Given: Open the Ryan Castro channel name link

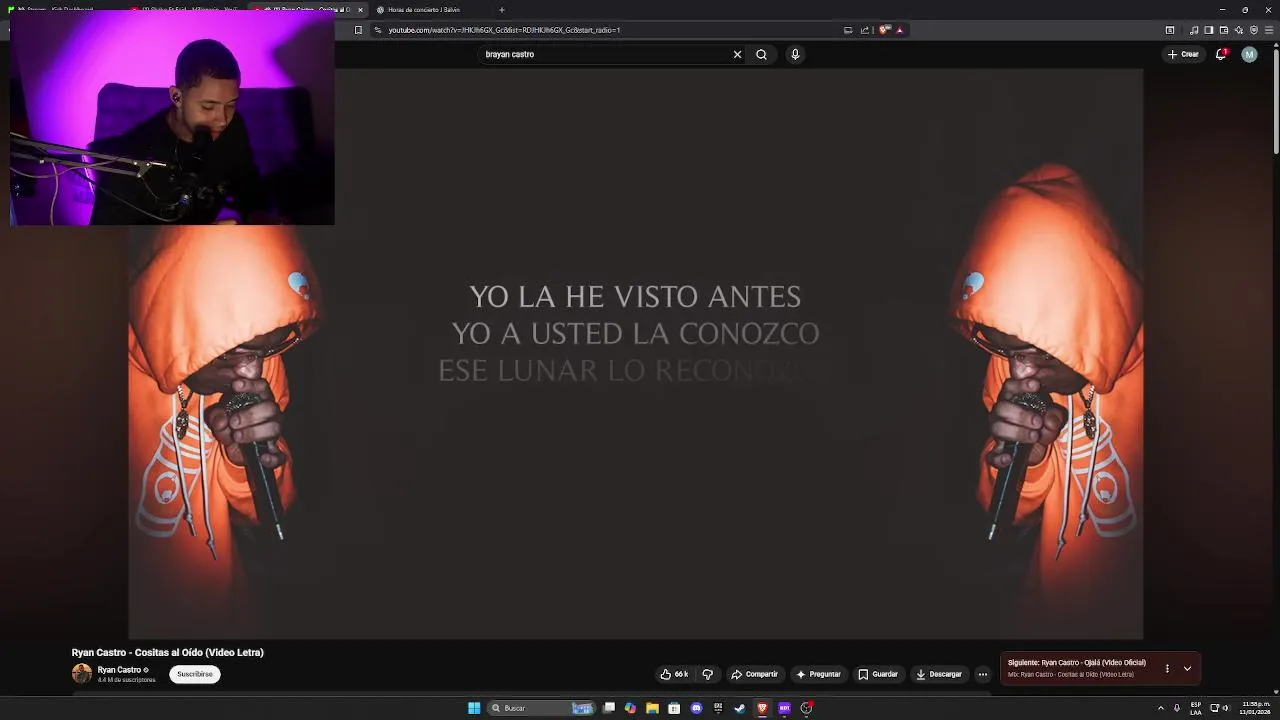Looking at the screenshot, I should (119, 670).
